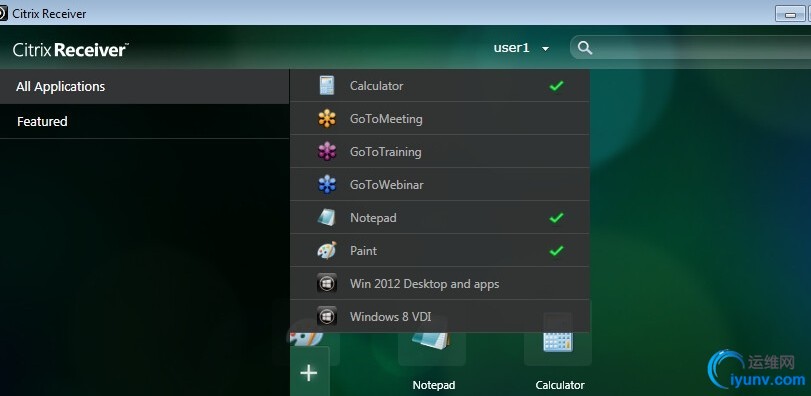This screenshot has width=811, height=396.
Task: Toggle the green checkmark next to Paint
Action: (557, 251)
